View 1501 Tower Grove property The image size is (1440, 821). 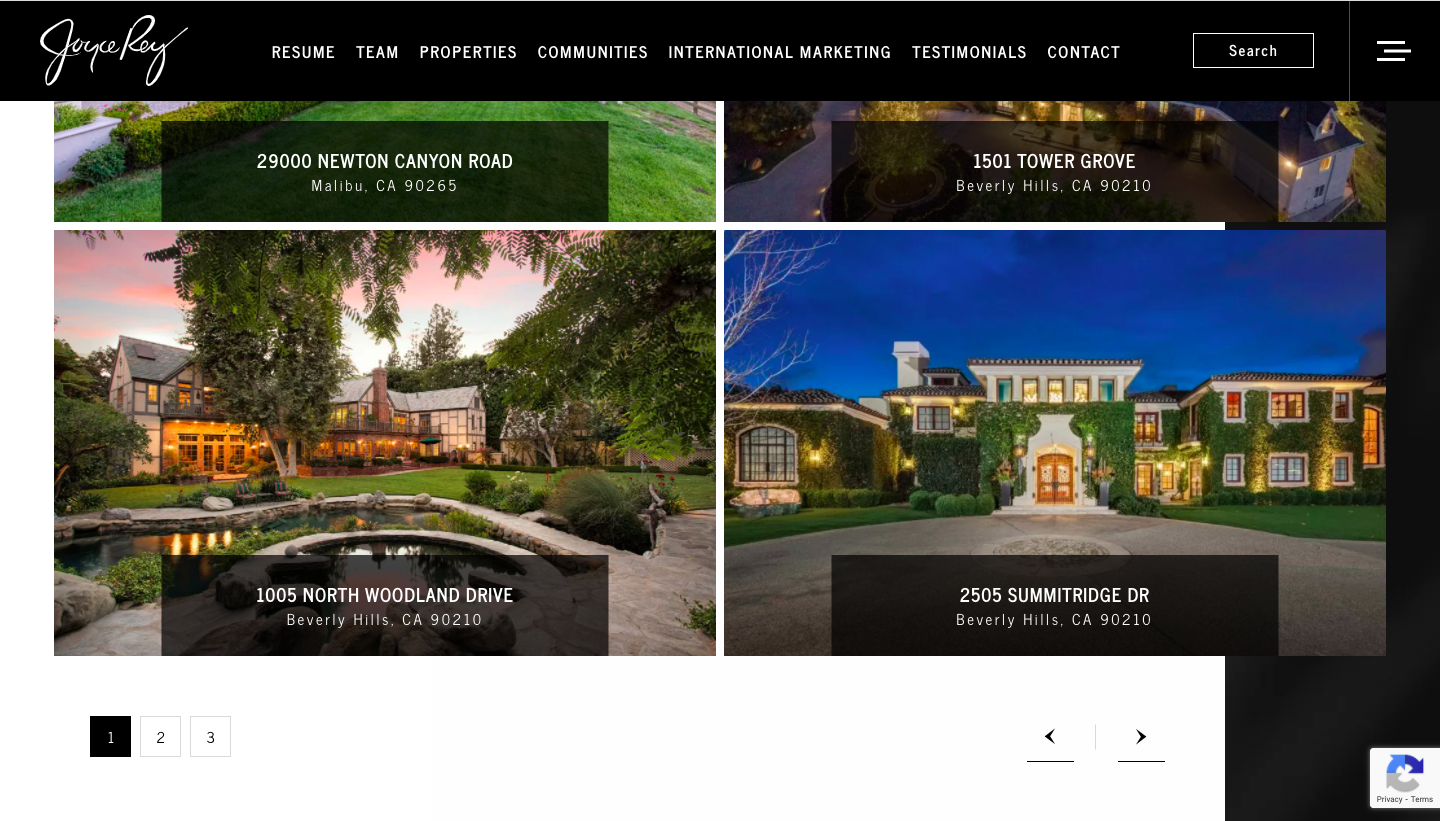[x=1055, y=162]
